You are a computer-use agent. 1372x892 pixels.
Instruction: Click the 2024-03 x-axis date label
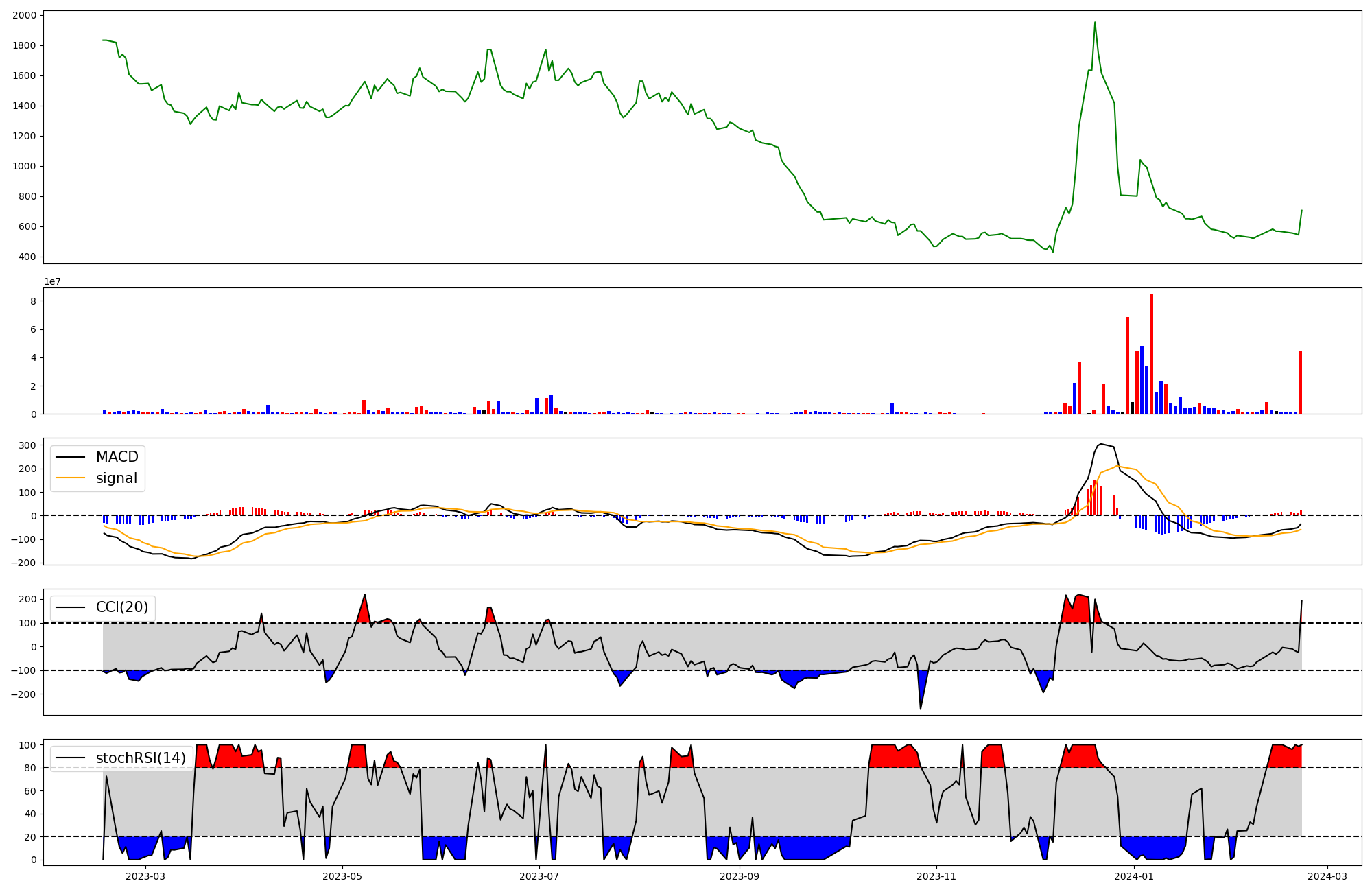pos(1327,876)
